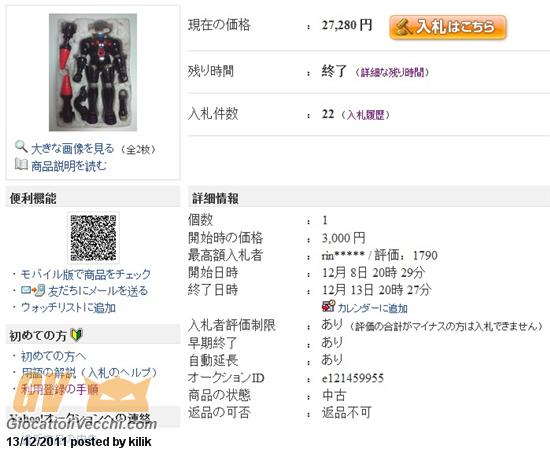The height and width of the screenshot is (449, 550).
Task: Open the robot toy product thumbnail
Action: 93,72
